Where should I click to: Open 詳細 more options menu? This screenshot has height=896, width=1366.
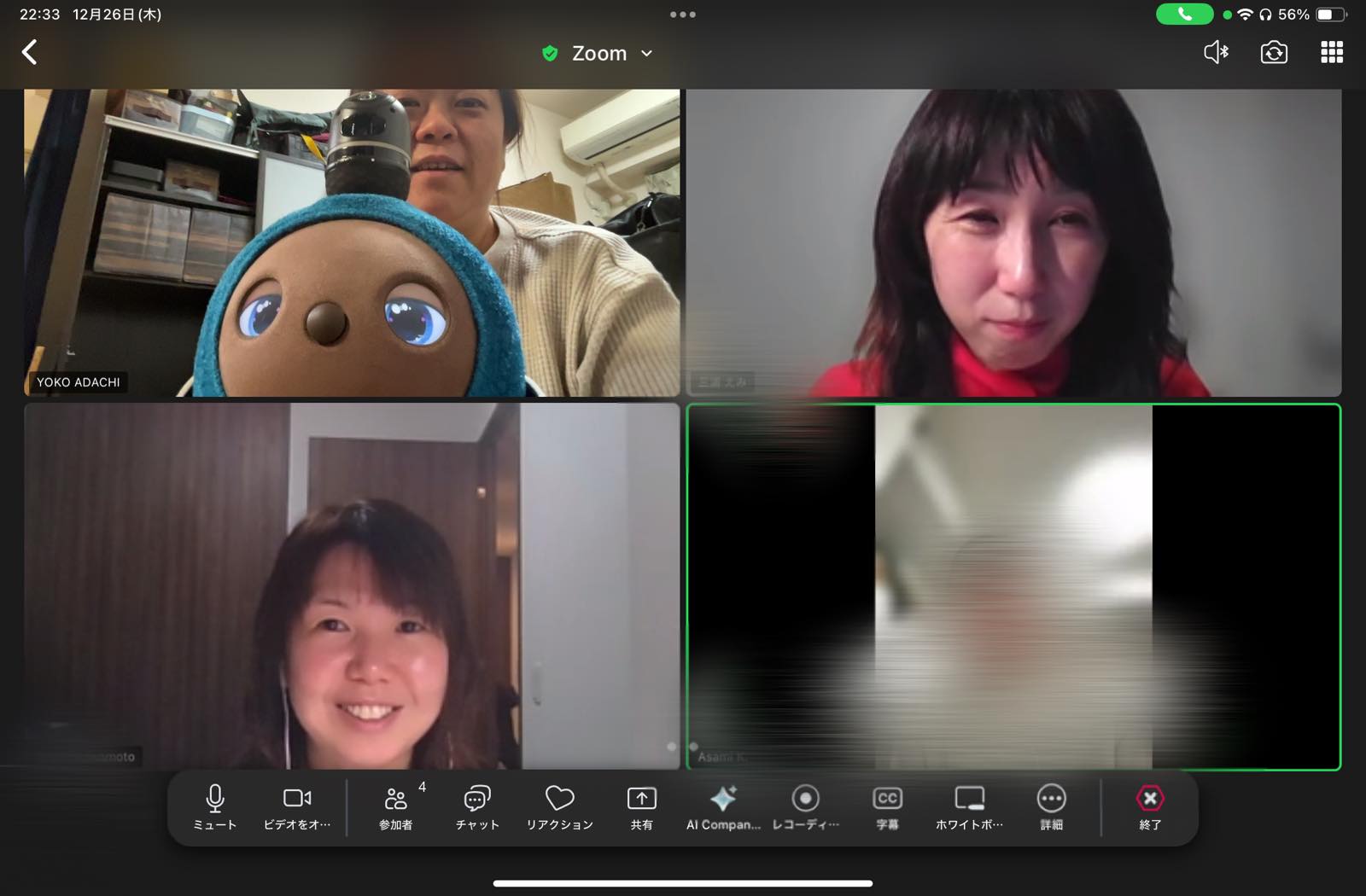pyautogui.click(x=1051, y=806)
